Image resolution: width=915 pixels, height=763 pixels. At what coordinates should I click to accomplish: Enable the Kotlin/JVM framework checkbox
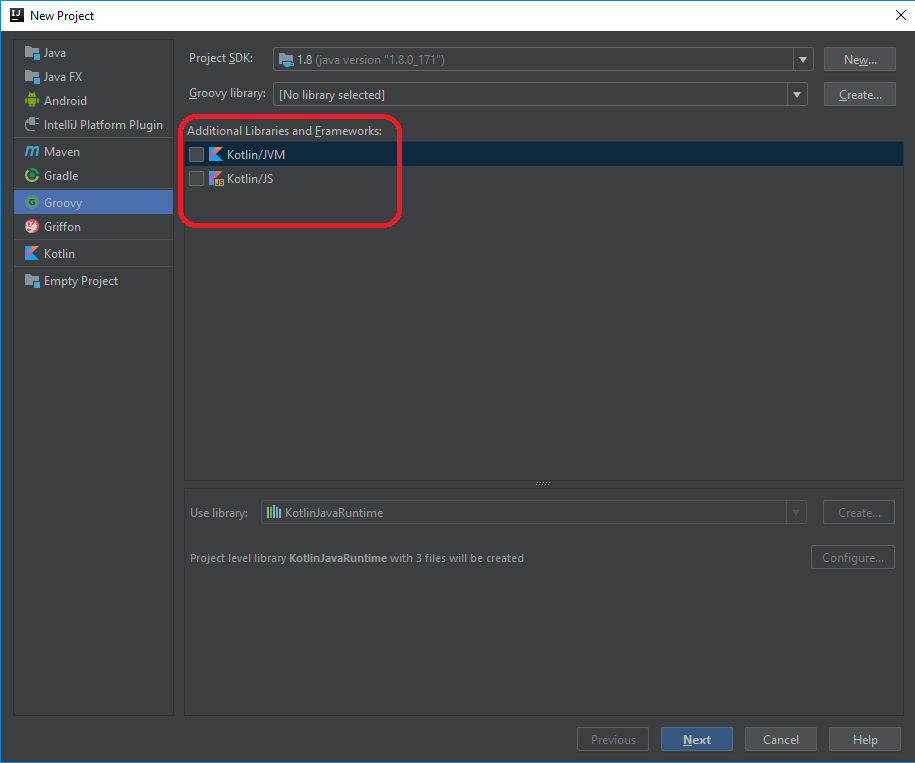point(197,154)
